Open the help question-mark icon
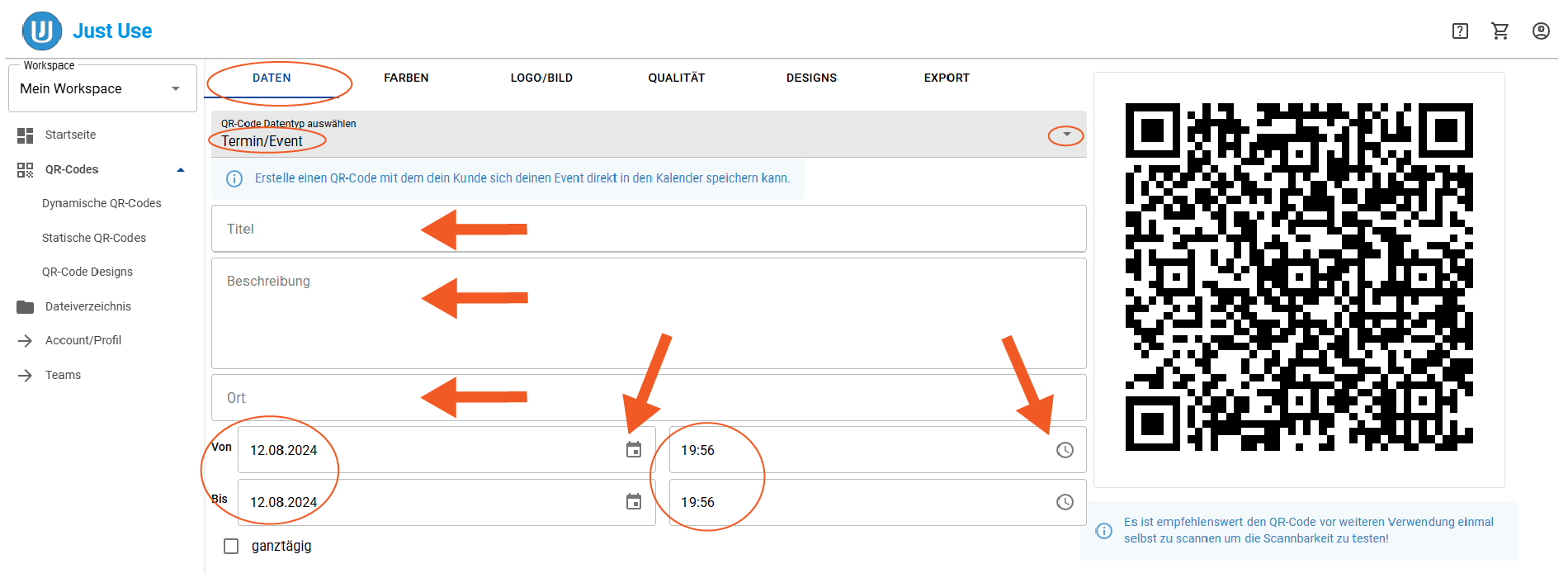 (x=1460, y=31)
